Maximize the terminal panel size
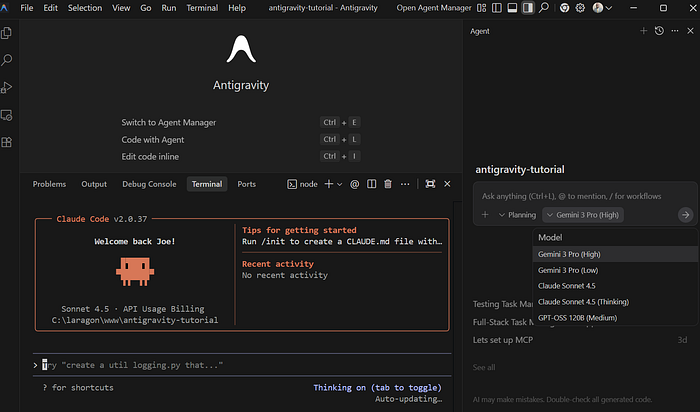The width and height of the screenshot is (700, 412). pos(430,184)
